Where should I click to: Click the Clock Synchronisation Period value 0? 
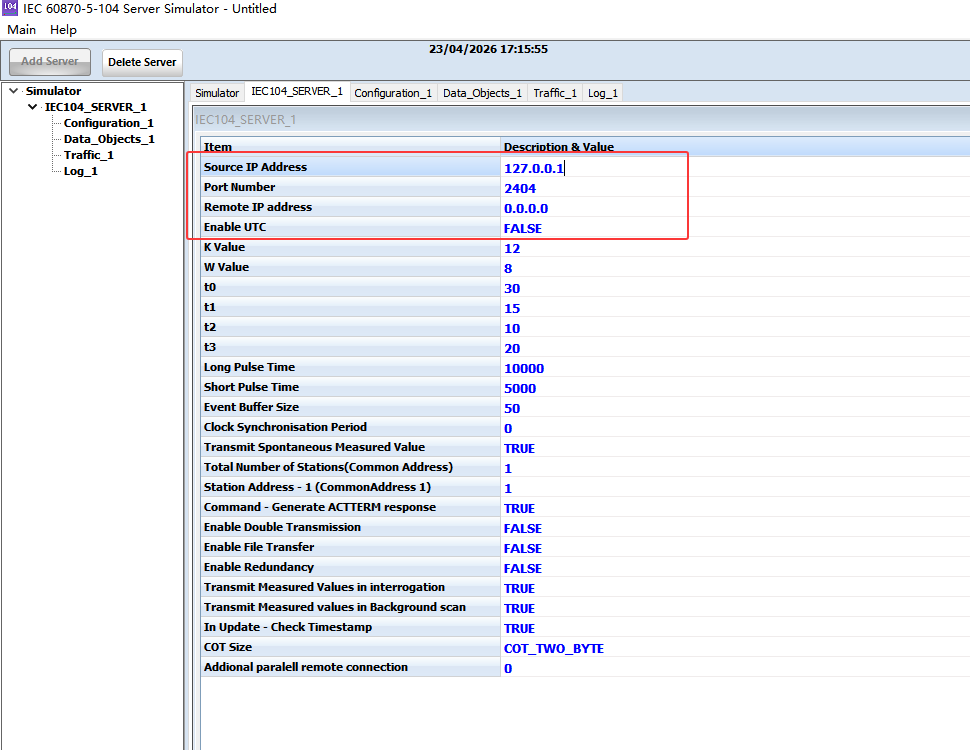pyautogui.click(x=508, y=428)
